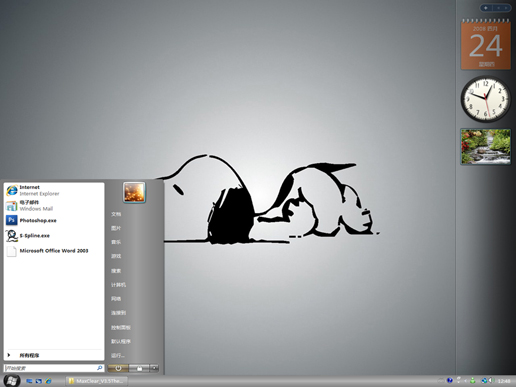
Task: Click the sidebar previous page arrow
Action: (x=498, y=8)
